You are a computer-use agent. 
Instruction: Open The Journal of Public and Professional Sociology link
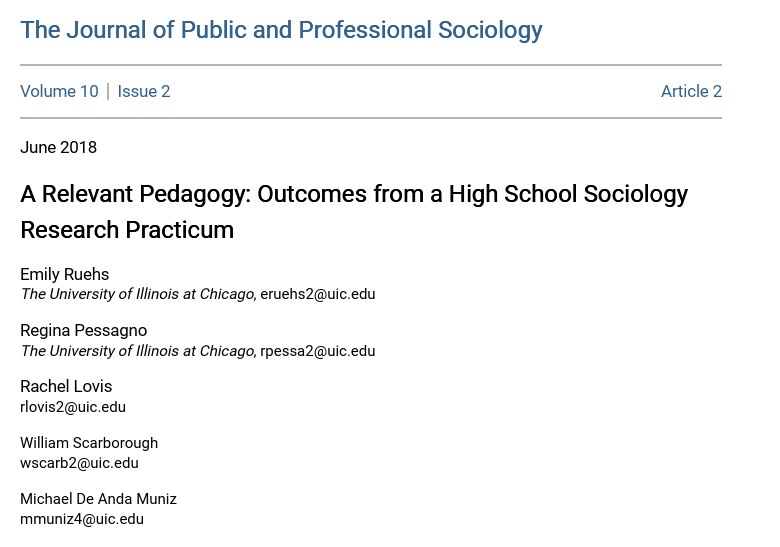click(x=281, y=30)
